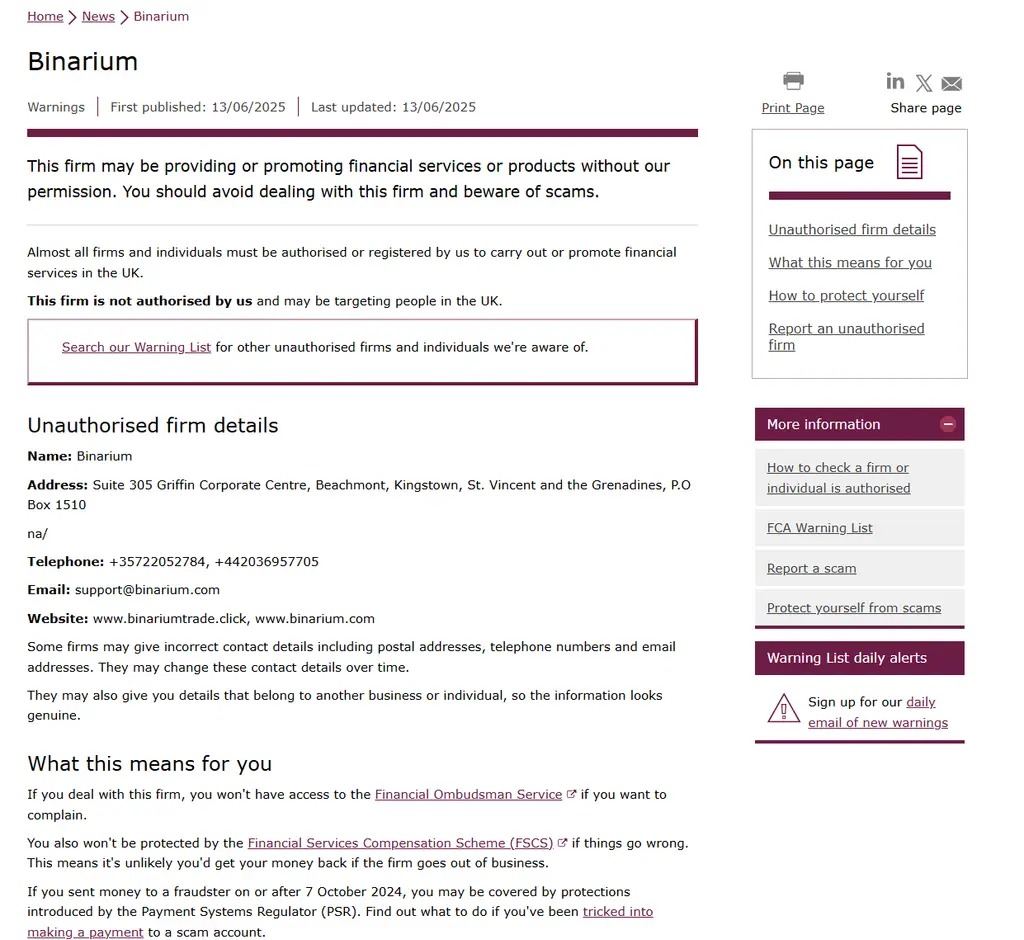This screenshot has width=1024, height=940.
Task: Share page via X icon
Action: click(923, 83)
